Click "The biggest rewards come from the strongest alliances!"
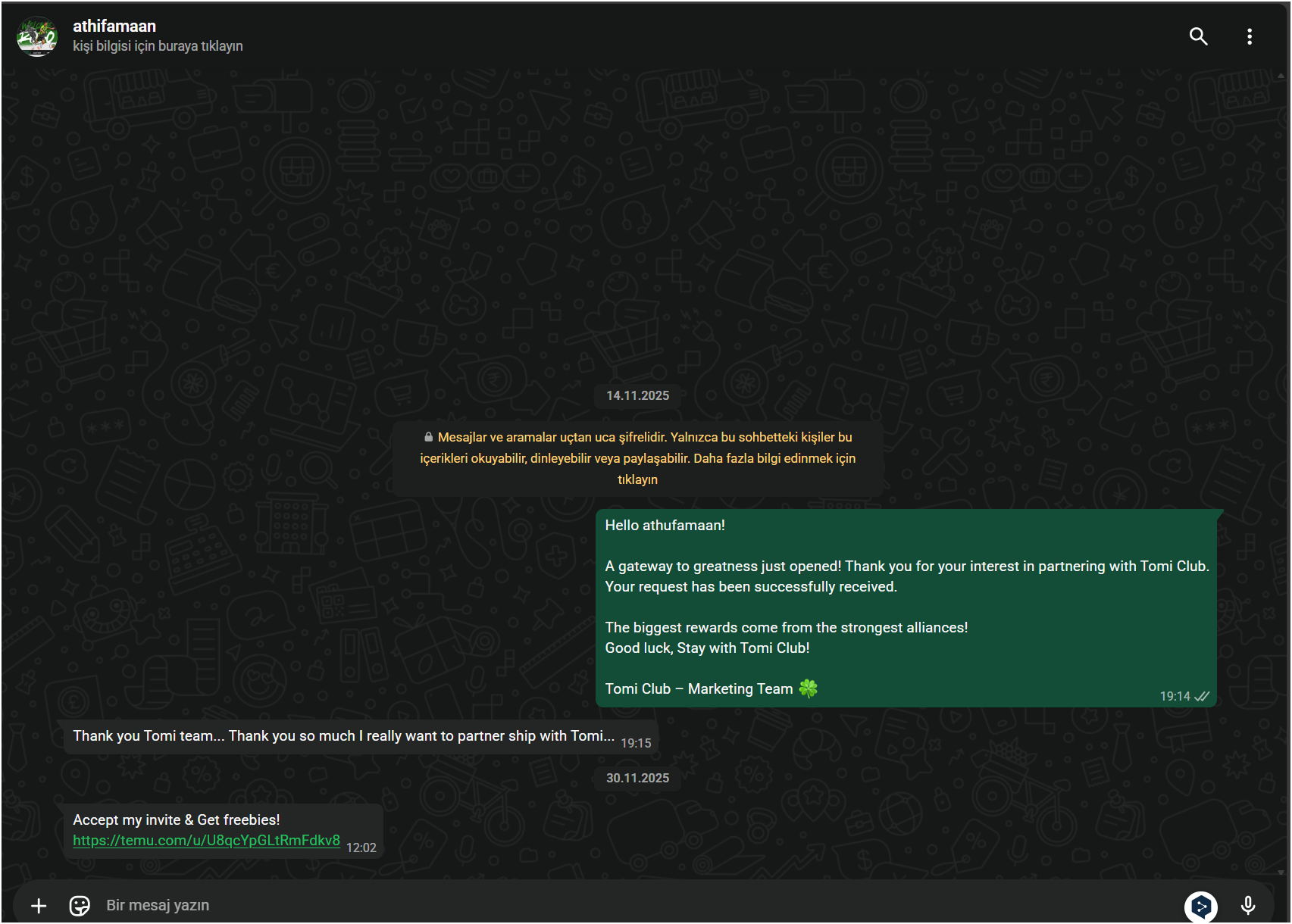1292x924 pixels. (787, 628)
